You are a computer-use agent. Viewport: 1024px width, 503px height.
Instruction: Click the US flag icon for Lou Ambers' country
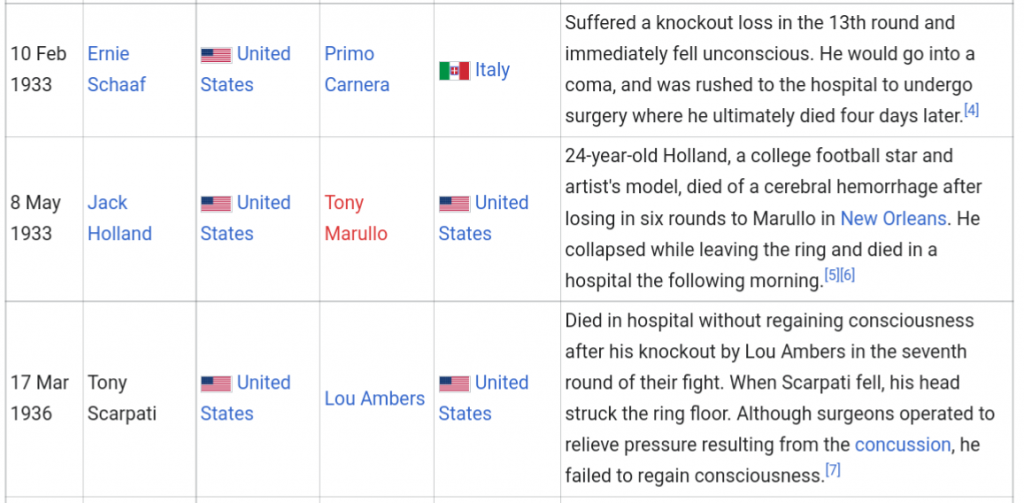click(455, 383)
